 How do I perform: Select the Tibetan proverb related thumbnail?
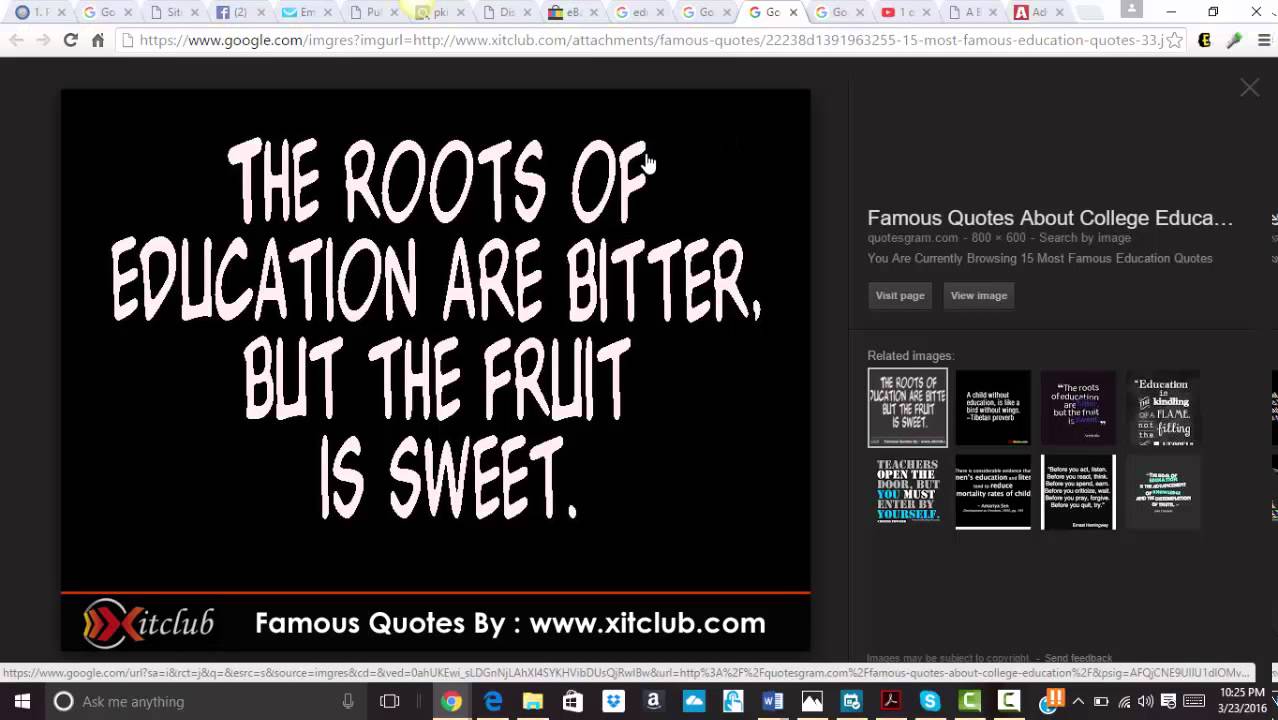point(993,407)
